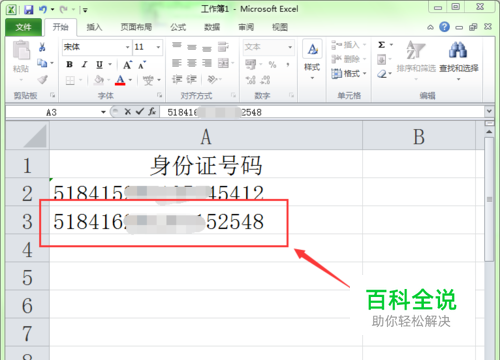The height and width of the screenshot is (360, 500).
Task: Increase font size with large A icon
Action: (x=127, y=65)
